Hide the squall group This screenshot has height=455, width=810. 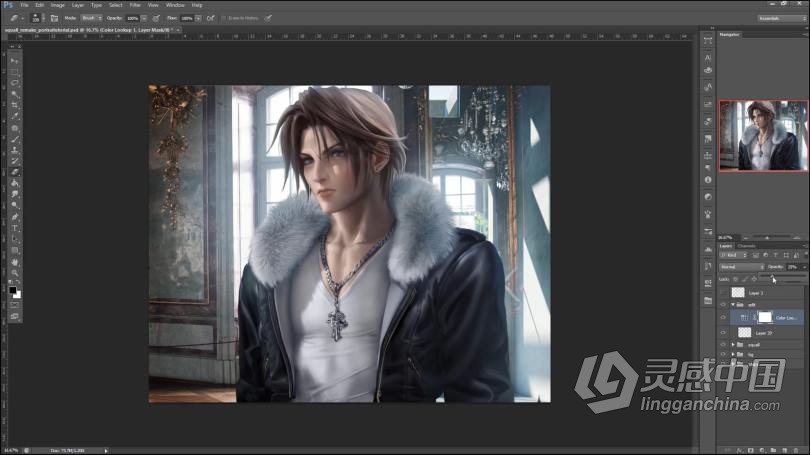pos(723,344)
